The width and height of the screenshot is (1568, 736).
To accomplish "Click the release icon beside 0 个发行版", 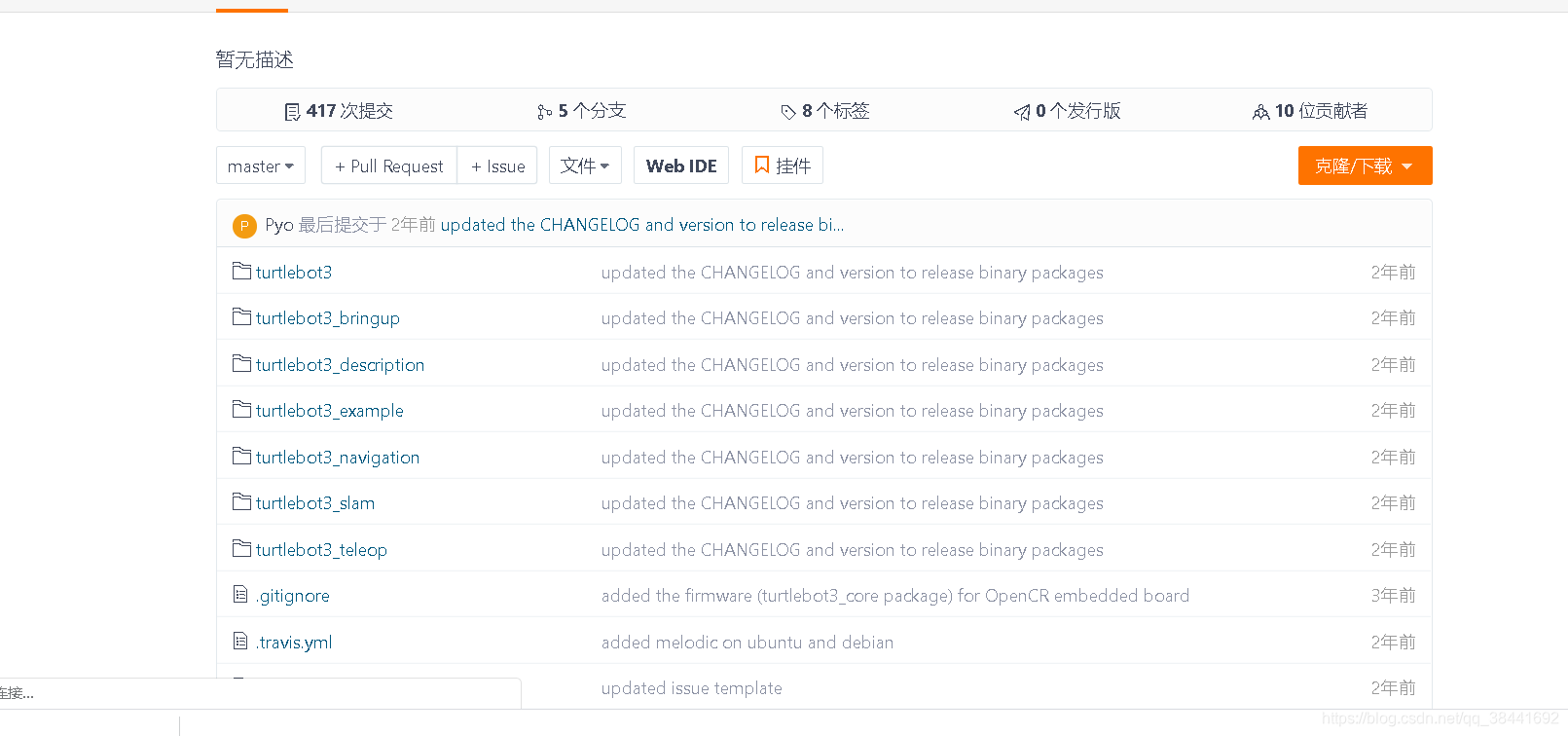I will tap(1022, 112).
